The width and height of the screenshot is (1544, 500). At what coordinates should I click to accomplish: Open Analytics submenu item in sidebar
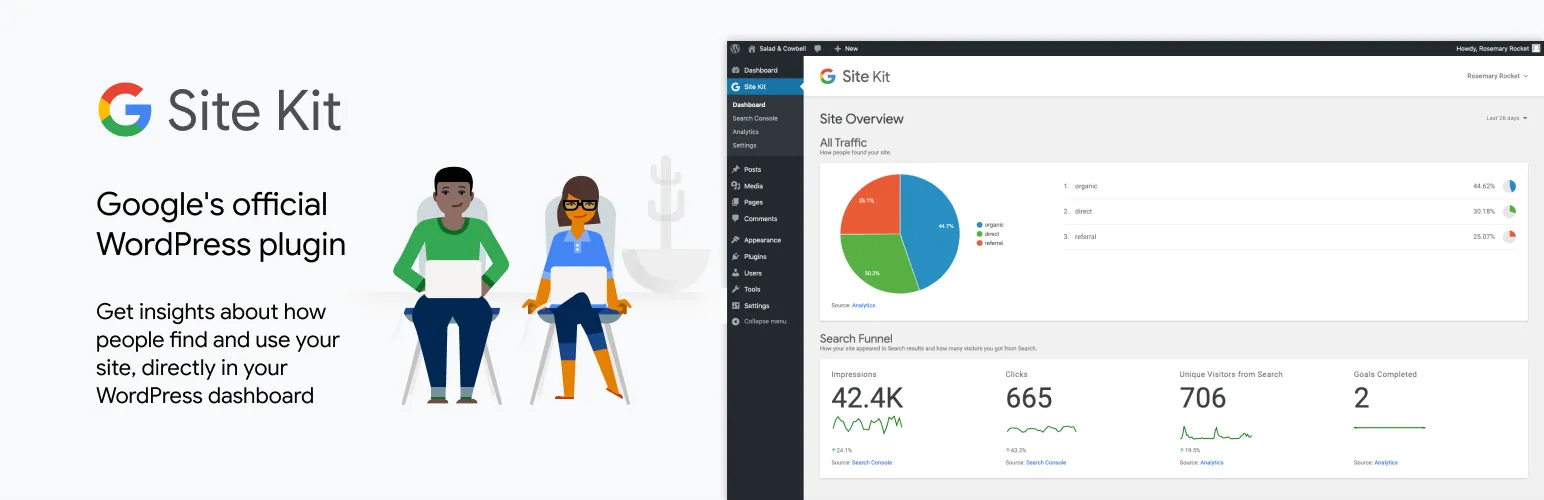click(746, 132)
